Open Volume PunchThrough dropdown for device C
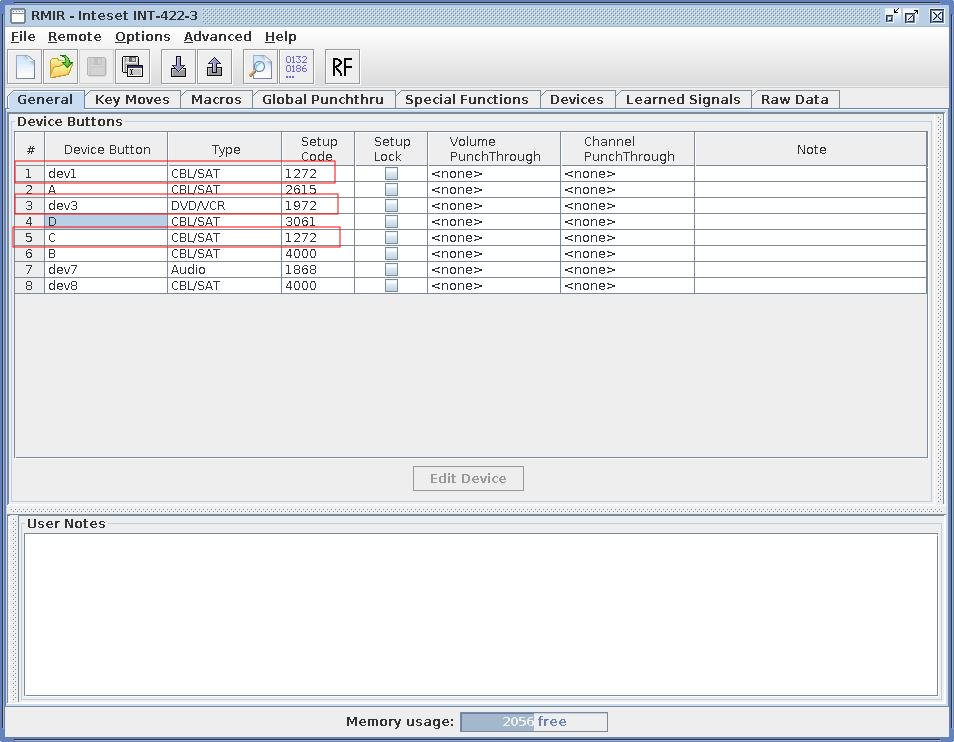954x742 pixels. point(493,237)
